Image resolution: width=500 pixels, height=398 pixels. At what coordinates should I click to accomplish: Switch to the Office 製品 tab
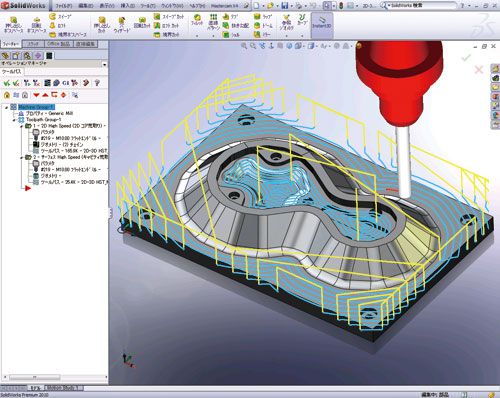pyautogui.click(x=59, y=44)
